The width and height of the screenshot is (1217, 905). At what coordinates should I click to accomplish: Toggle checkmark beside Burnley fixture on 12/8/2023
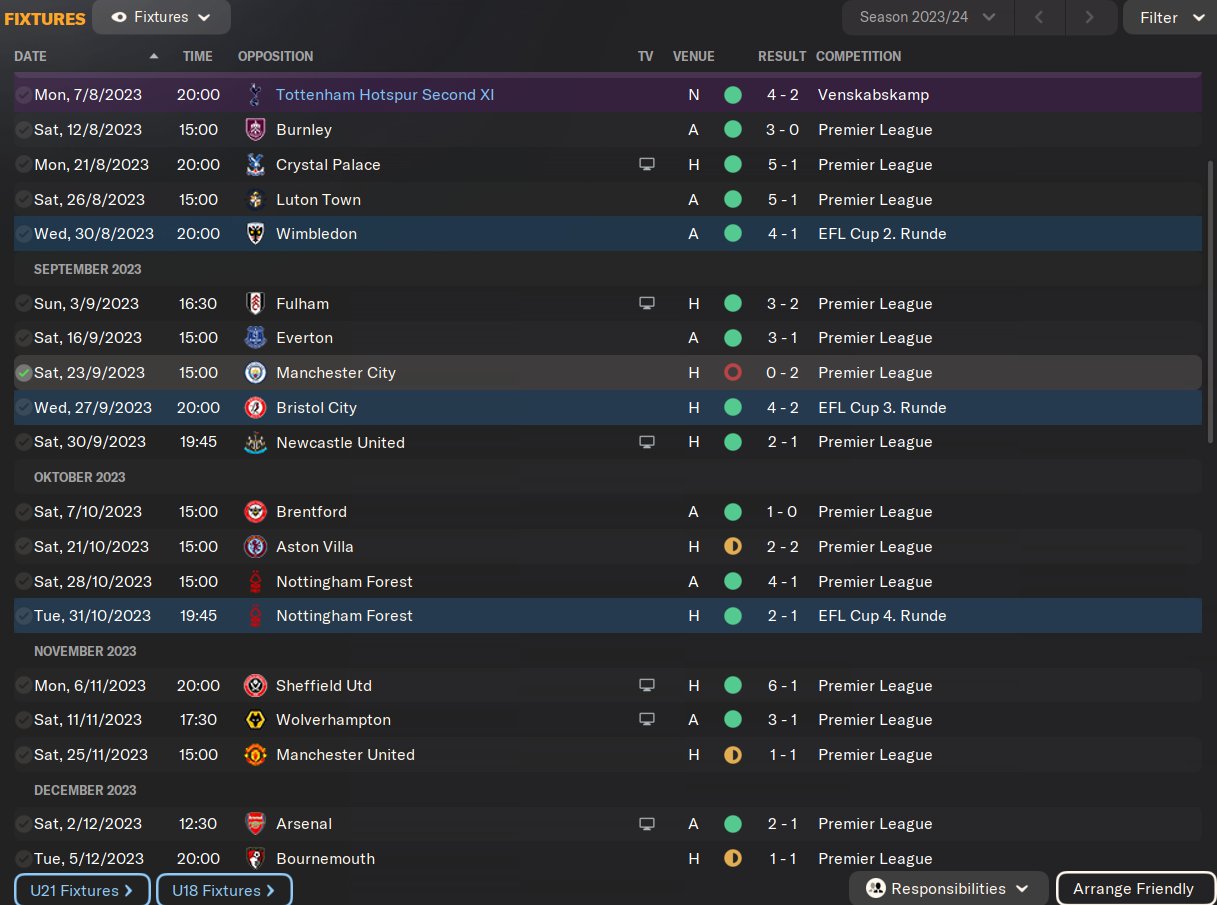pyautogui.click(x=23, y=130)
